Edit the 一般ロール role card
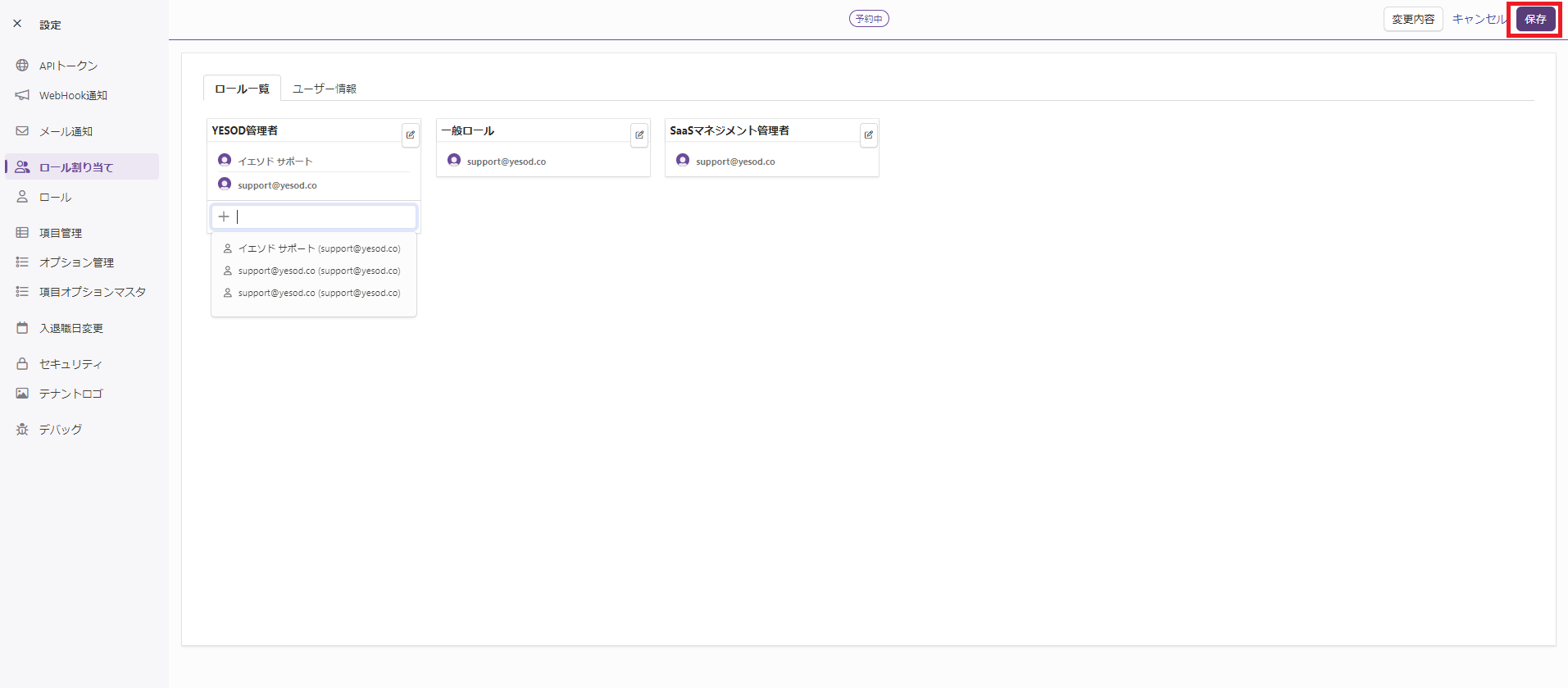Image resolution: width=1568 pixels, height=688 pixels. tap(639, 135)
